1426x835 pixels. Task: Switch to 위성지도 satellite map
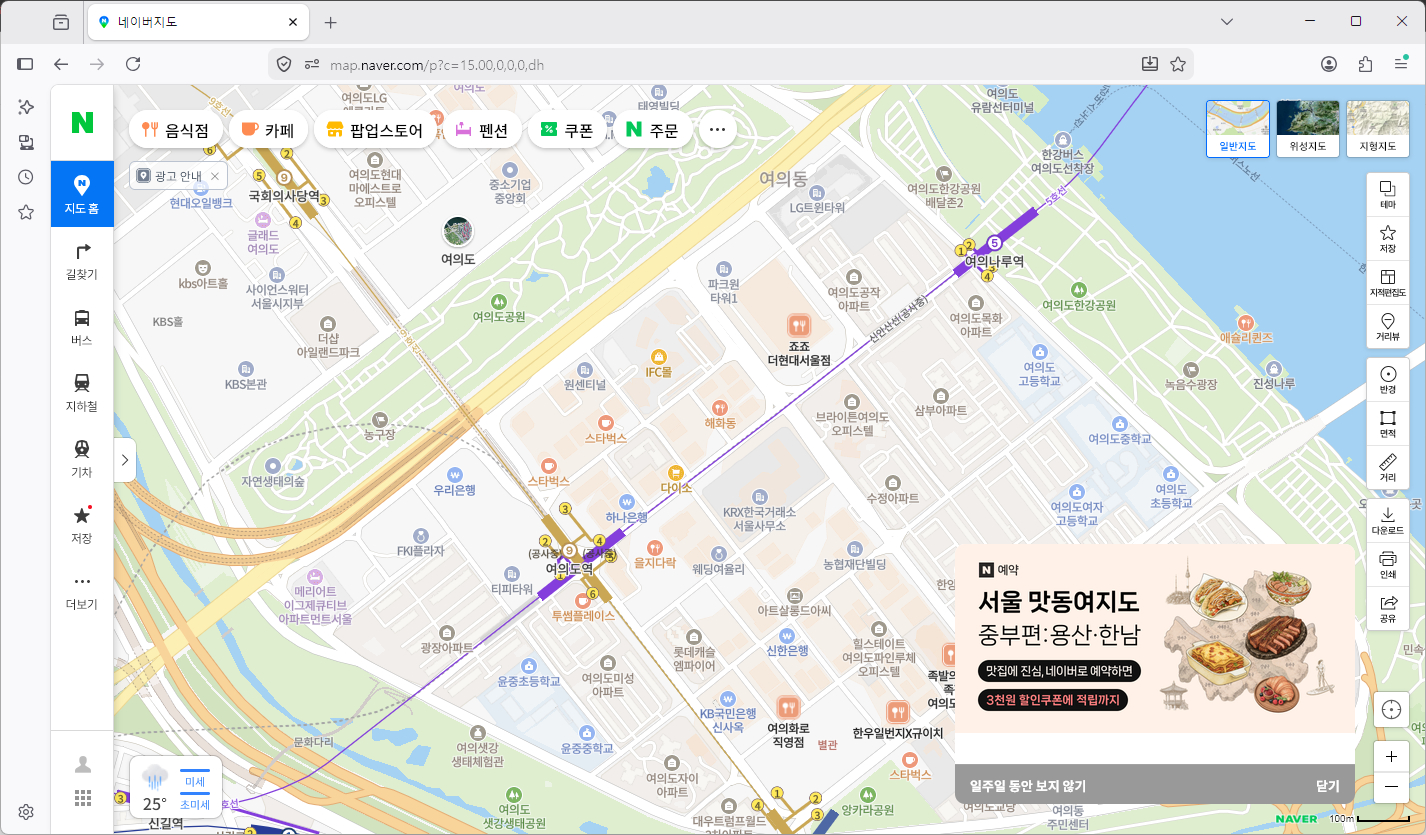click(1308, 129)
